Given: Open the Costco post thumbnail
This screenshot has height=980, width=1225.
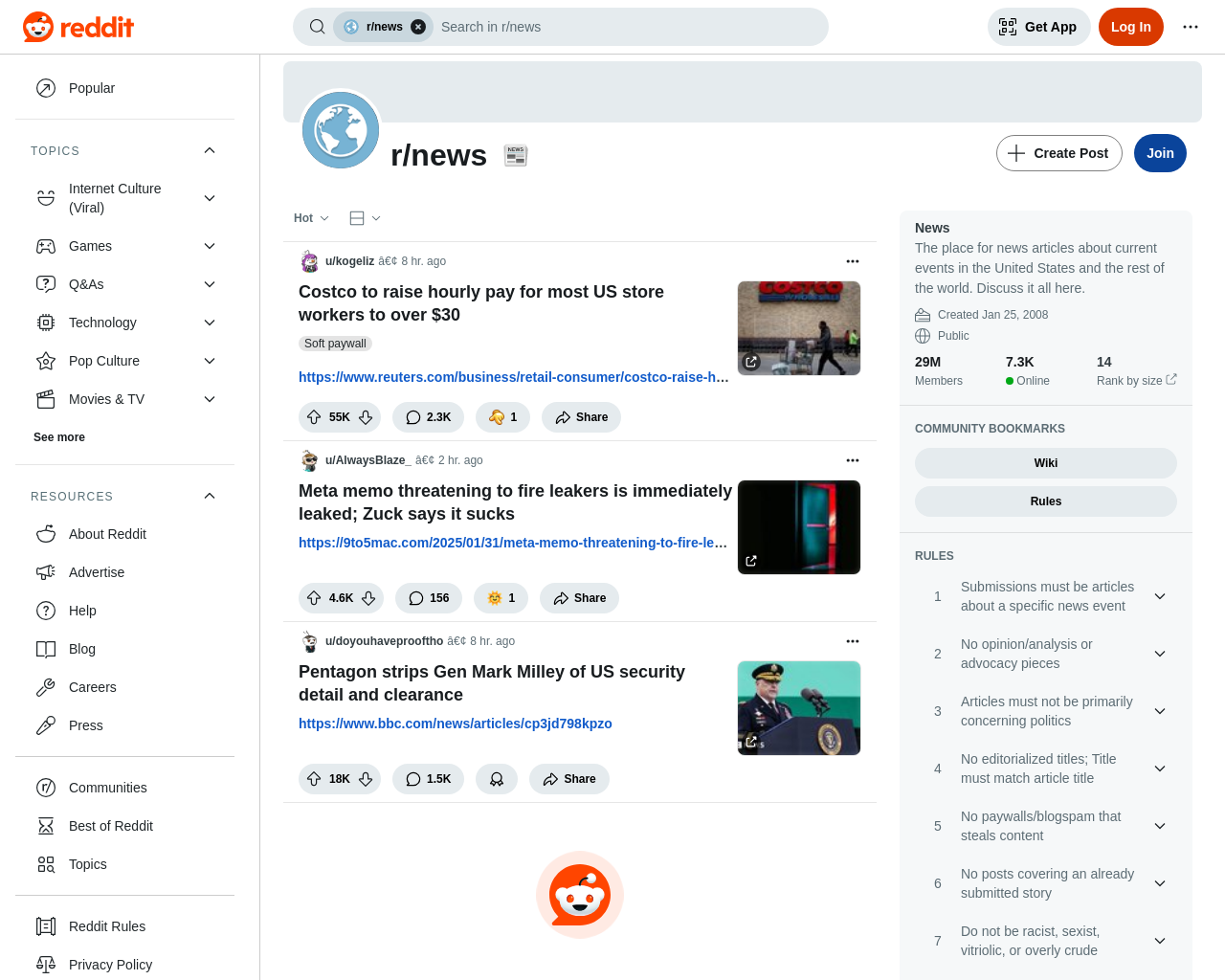Looking at the screenshot, I should [x=799, y=328].
